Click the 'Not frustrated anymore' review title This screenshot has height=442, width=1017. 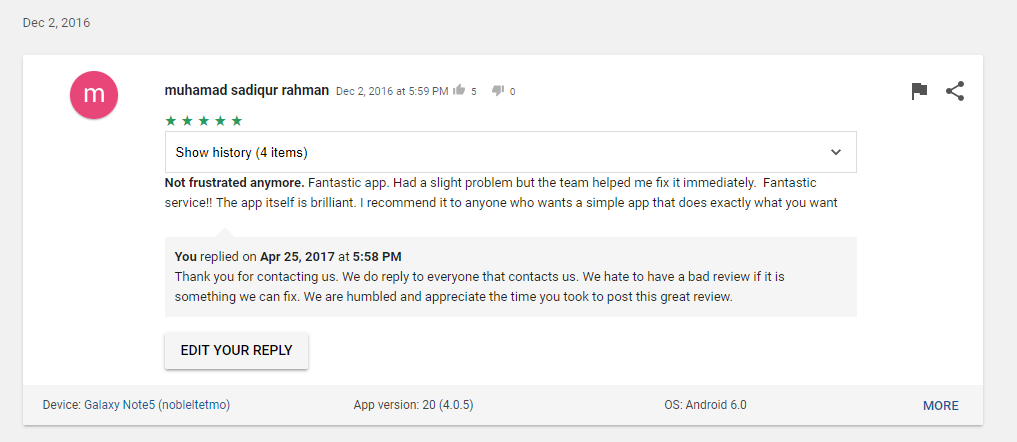pyautogui.click(x=235, y=182)
